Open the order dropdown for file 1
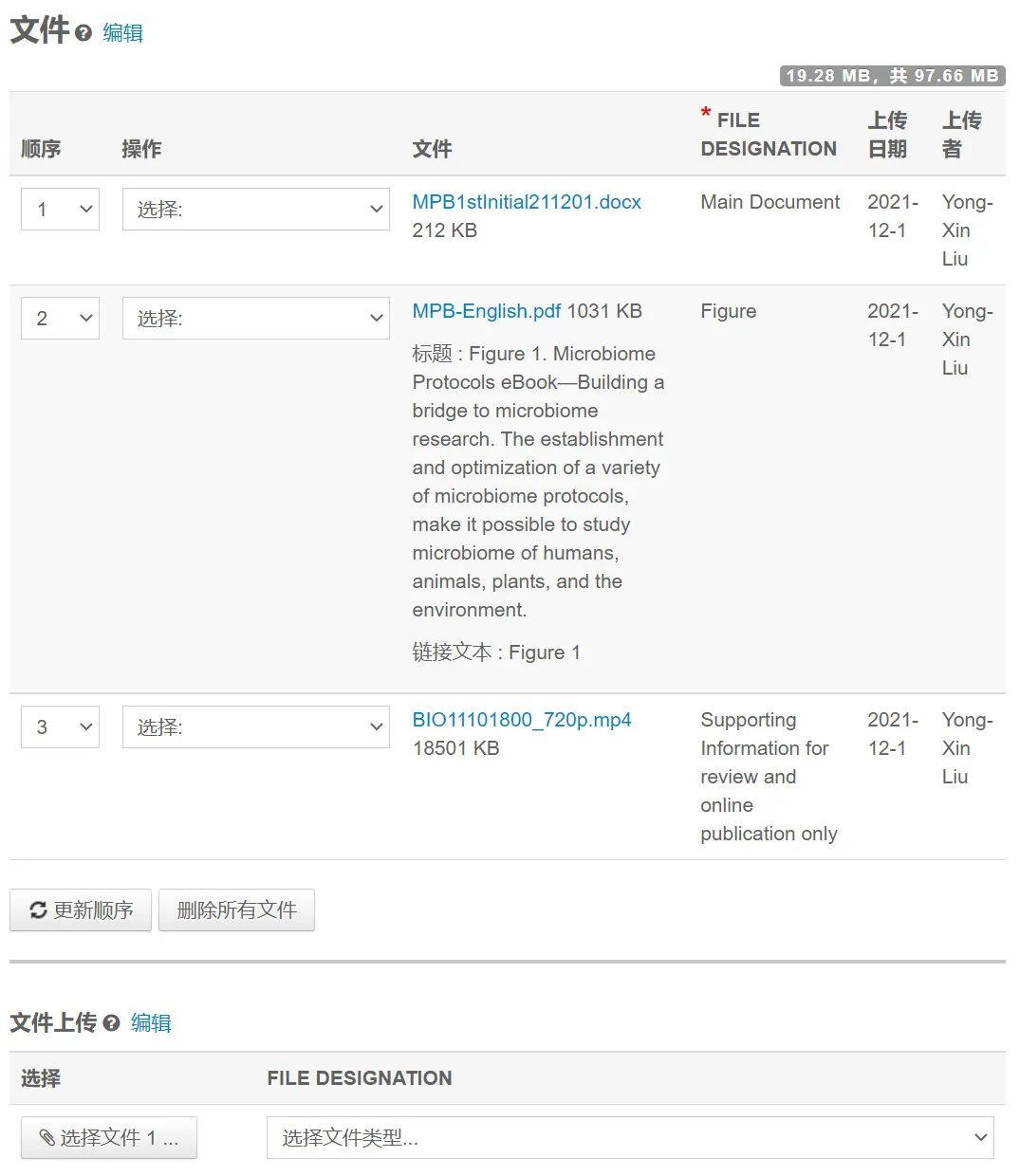 60,209
